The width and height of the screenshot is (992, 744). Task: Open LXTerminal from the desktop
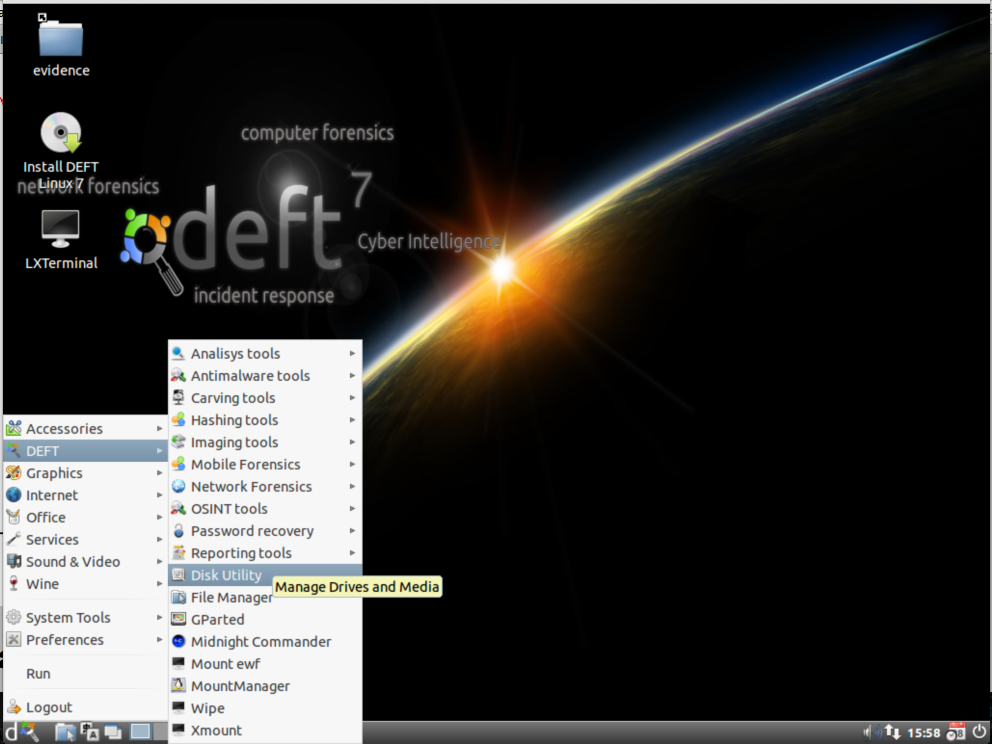(x=61, y=240)
